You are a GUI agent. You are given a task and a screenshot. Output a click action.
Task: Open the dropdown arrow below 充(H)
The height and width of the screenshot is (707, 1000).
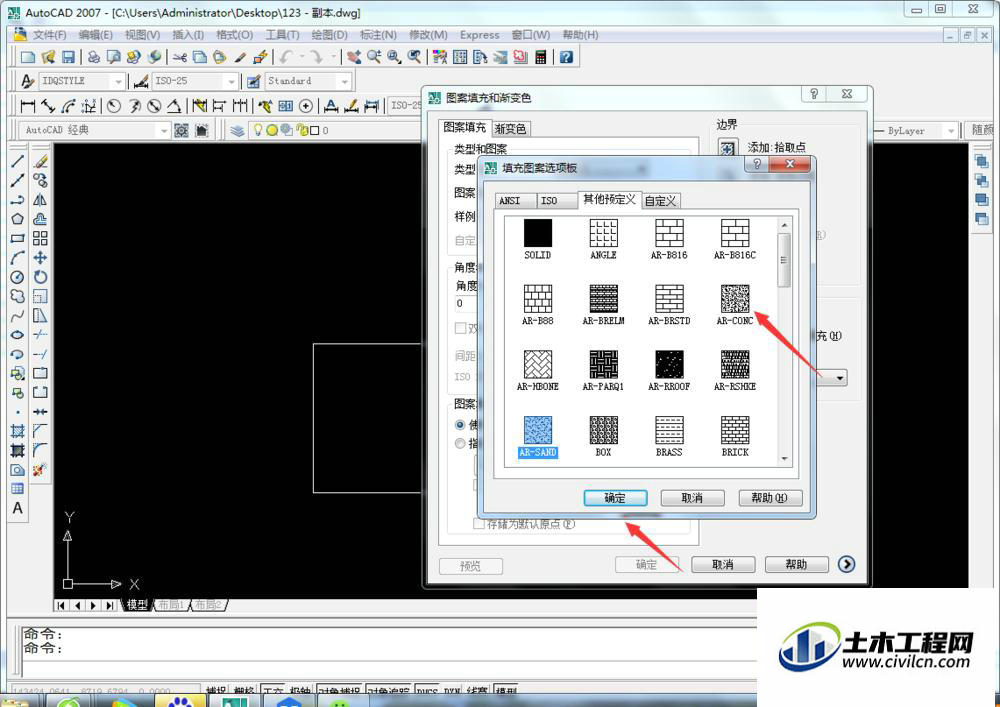(x=840, y=378)
